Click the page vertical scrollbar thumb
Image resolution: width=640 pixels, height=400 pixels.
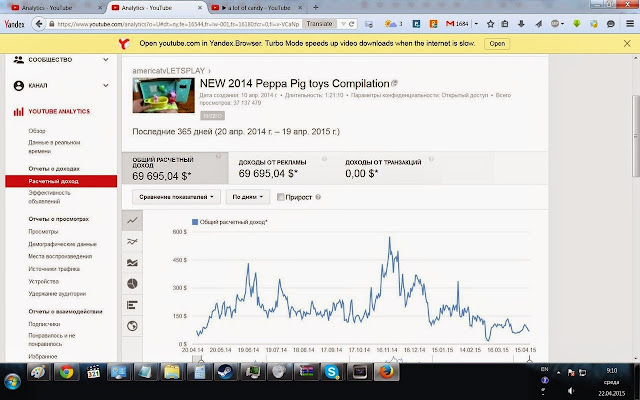636,136
